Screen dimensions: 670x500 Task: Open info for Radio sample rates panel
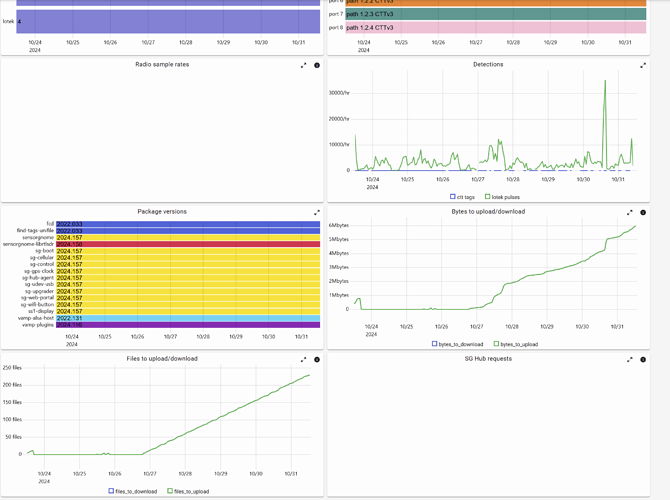click(x=317, y=65)
